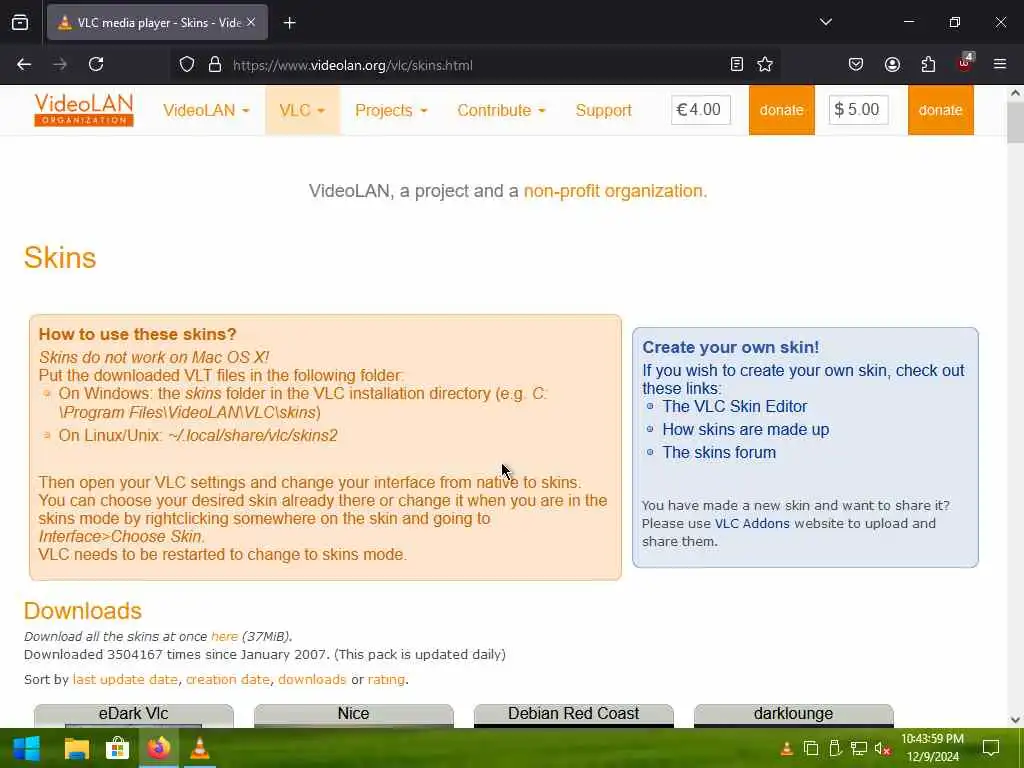This screenshot has width=1024, height=768.
Task: Sort skins by creation date
Action: click(x=228, y=679)
